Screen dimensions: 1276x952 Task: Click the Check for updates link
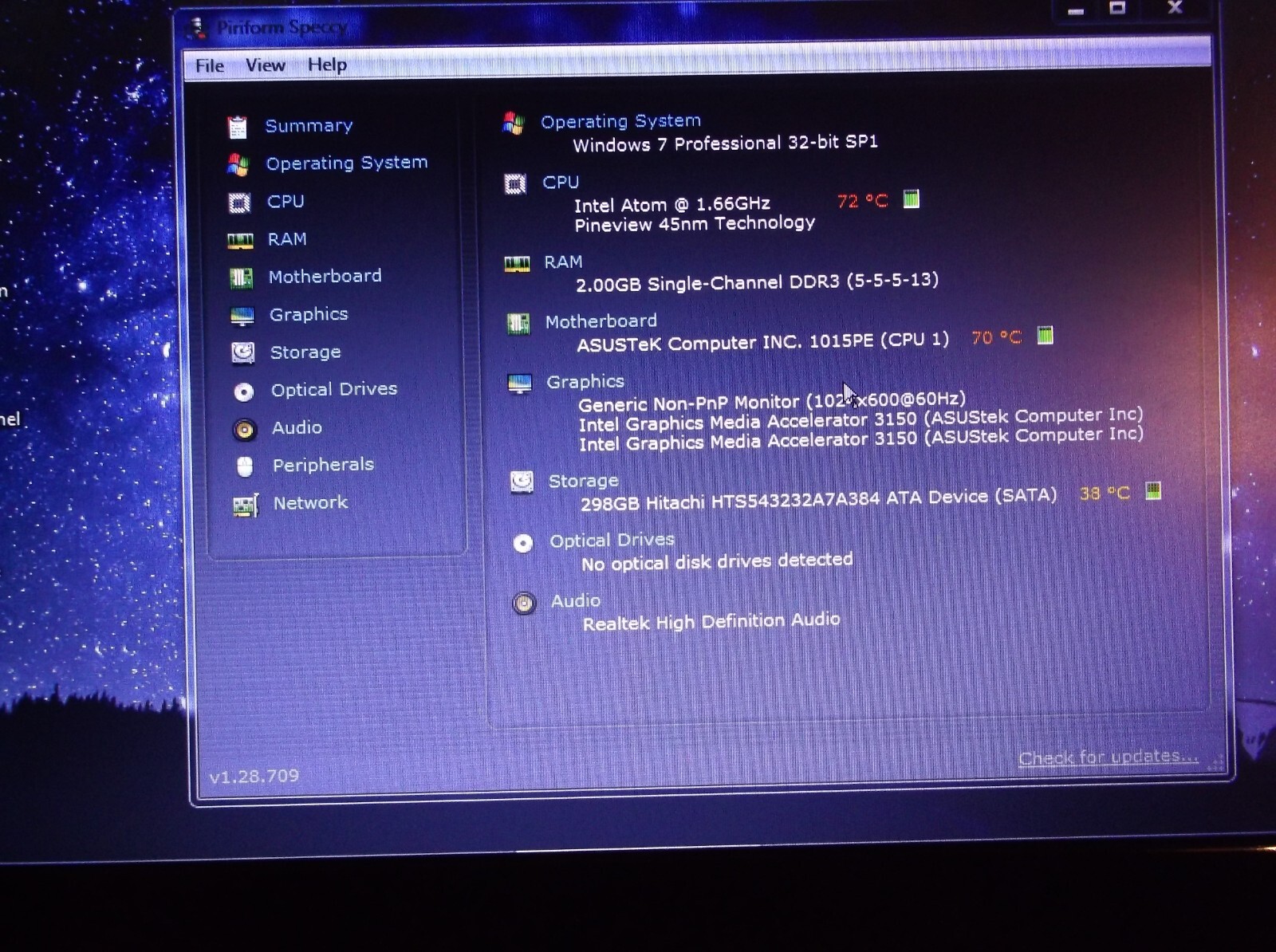coord(1109,757)
